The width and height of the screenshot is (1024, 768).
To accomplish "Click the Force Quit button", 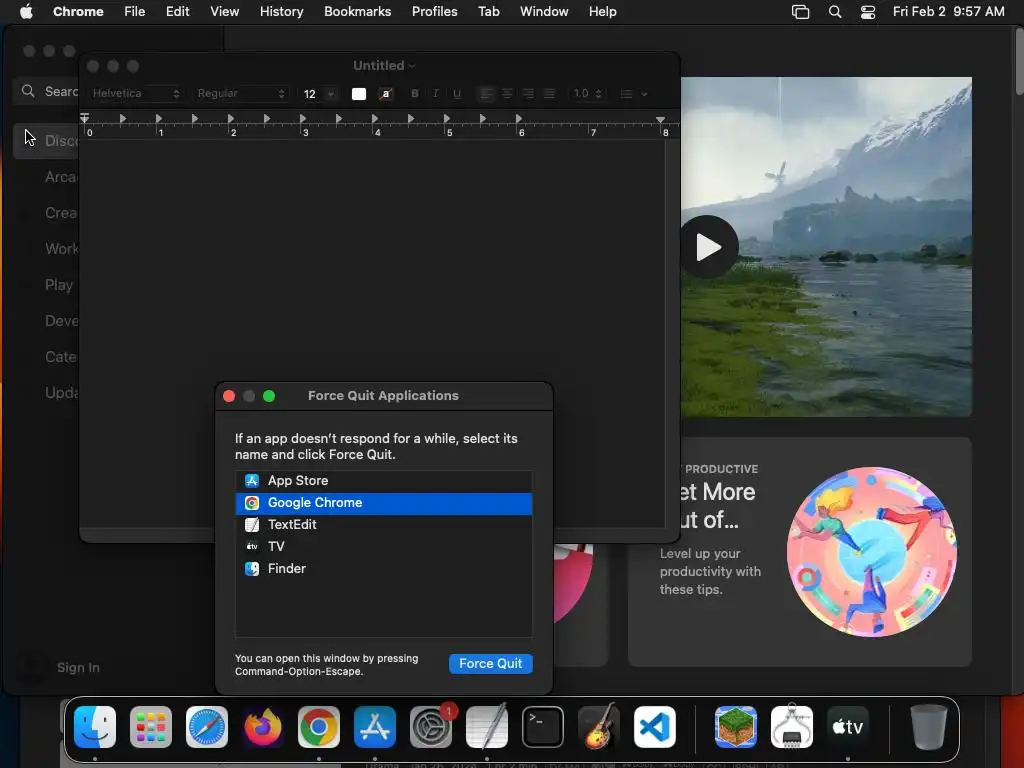I will pyautogui.click(x=490, y=664).
